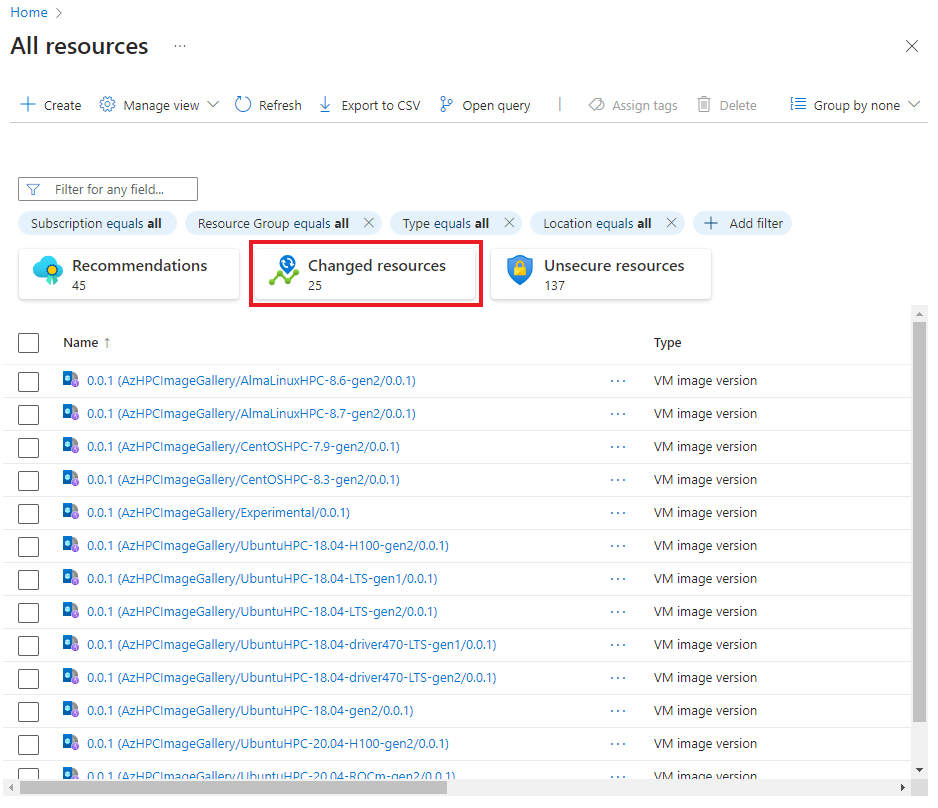Open context menu for AlmaLinuxHPC-8.7-gen2 row
Image resolution: width=938 pixels, height=808 pixels.
coord(618,414)
